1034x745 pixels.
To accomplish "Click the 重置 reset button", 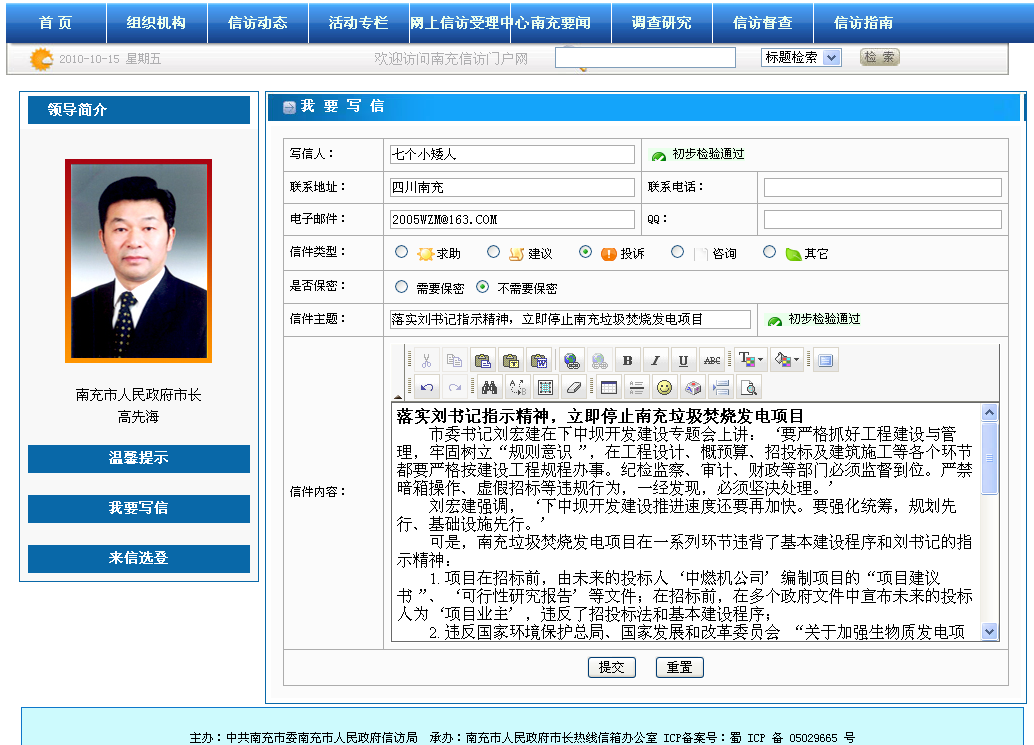I will click(680, 667).
